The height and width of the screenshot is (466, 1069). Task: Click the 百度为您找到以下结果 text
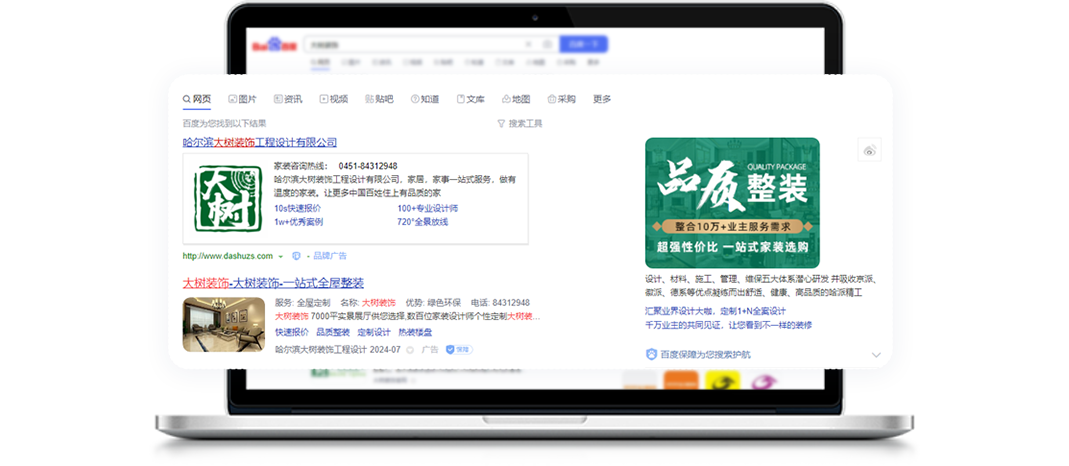pyautogui.click(x=224, y=123)
